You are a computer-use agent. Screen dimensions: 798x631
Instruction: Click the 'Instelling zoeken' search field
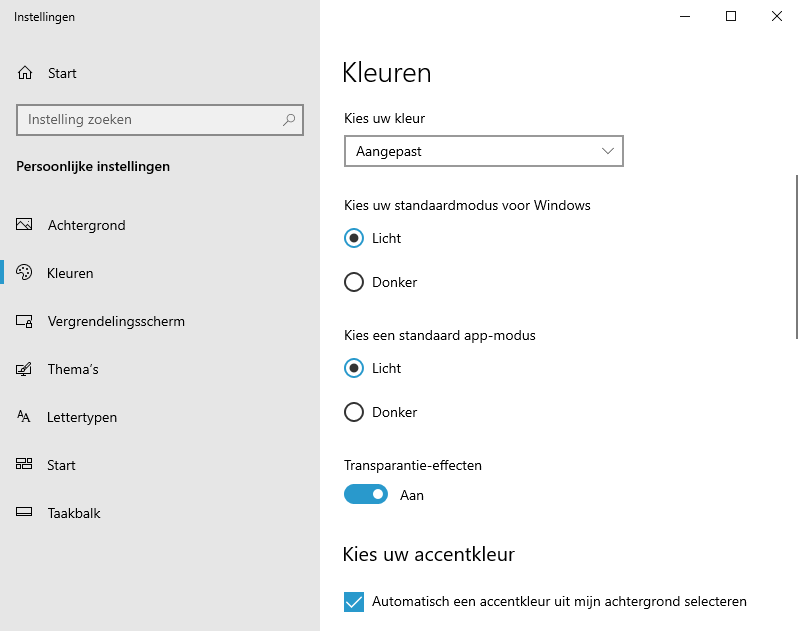(x=150, y=120)
